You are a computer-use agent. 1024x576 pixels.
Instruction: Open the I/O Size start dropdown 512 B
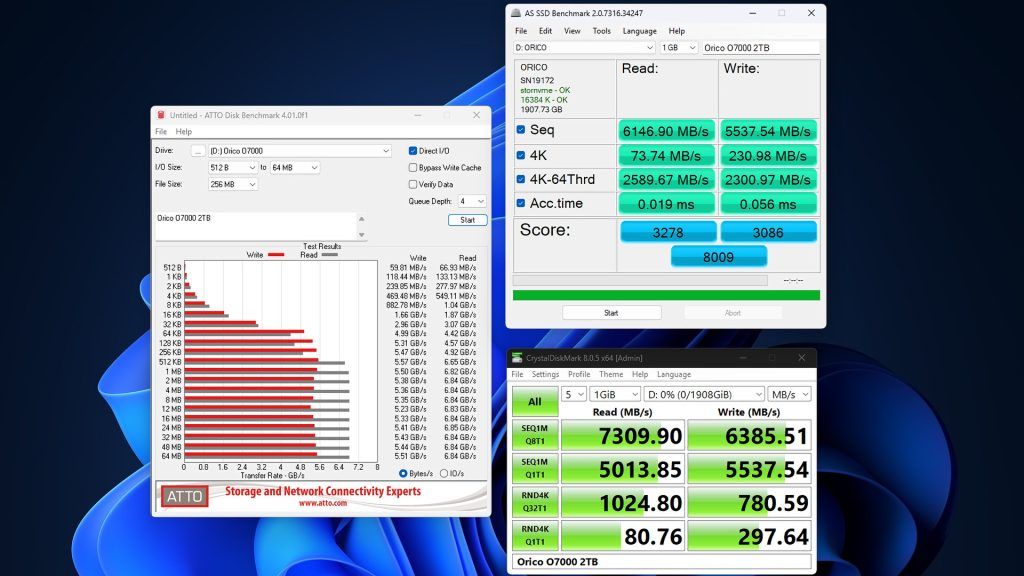click(x=233, y=168)
